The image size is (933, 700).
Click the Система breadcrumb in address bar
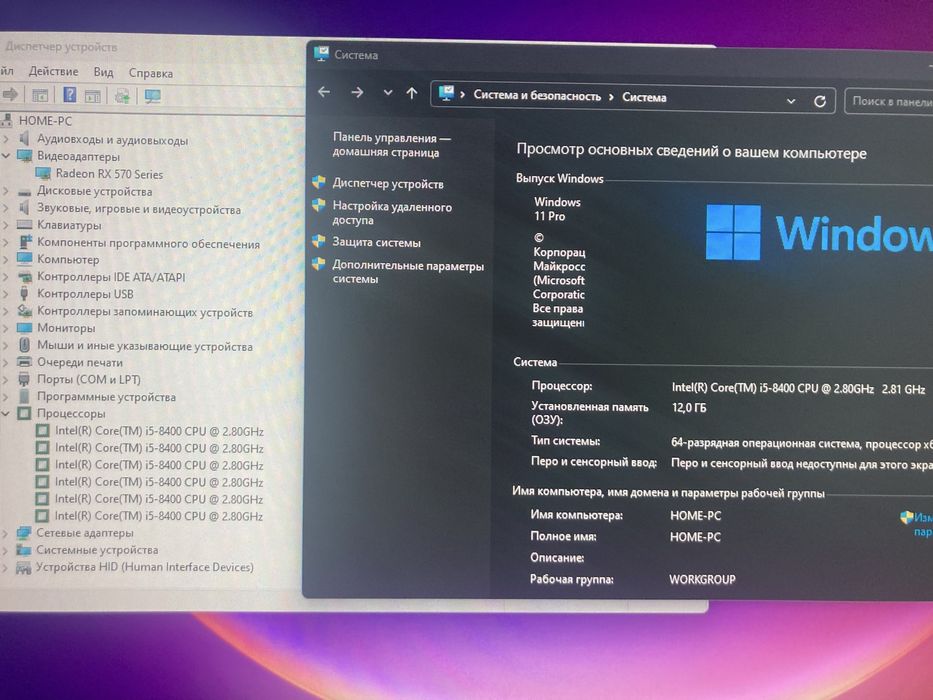pos(644,97)
